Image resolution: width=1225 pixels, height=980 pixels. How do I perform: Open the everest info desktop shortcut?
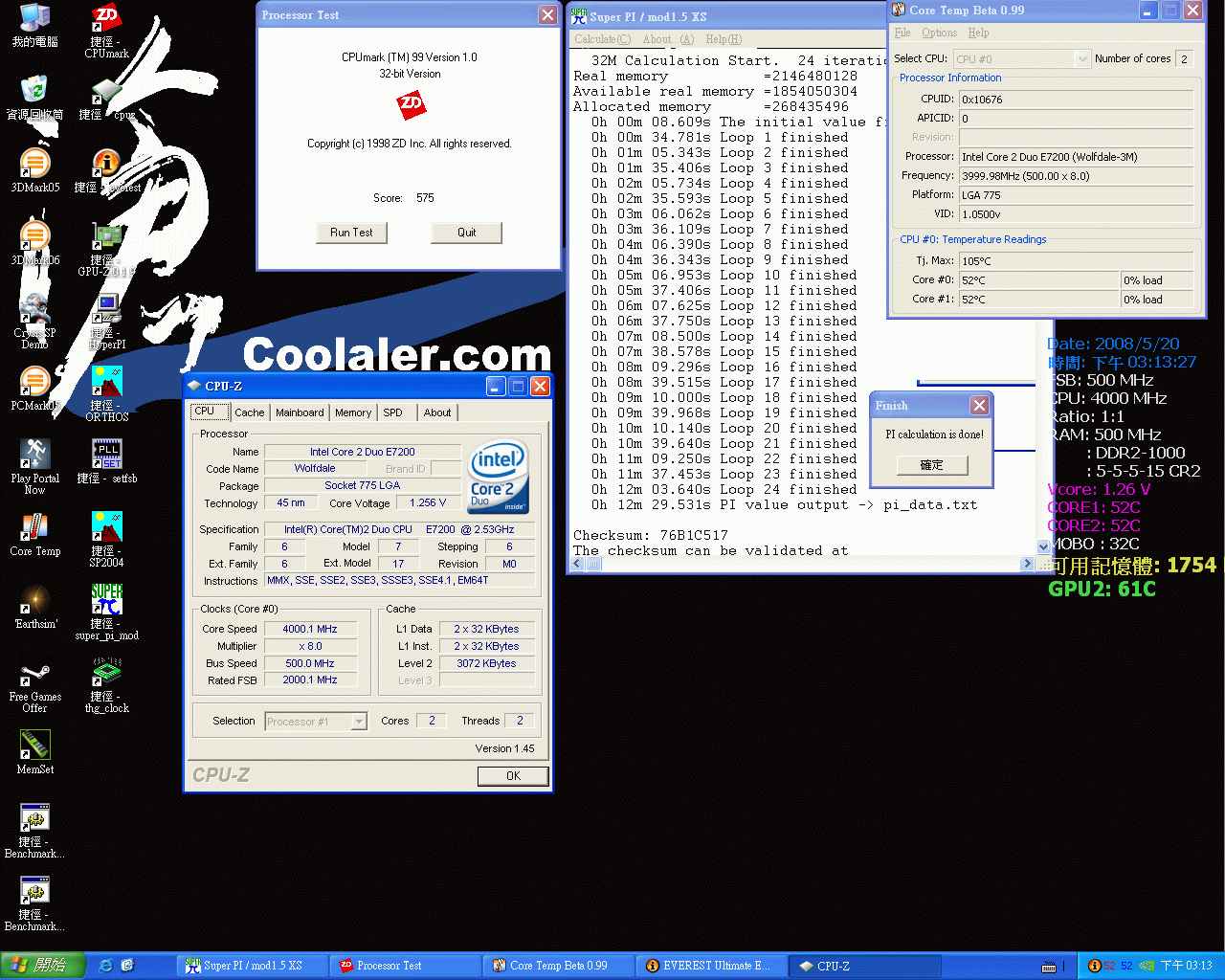click(x=106, y=170)
